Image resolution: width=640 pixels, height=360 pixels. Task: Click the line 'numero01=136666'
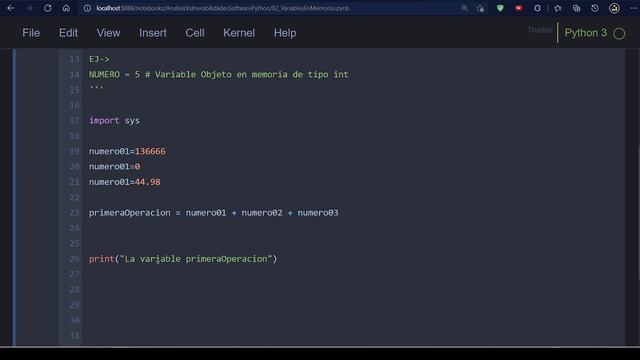[127, 151]
